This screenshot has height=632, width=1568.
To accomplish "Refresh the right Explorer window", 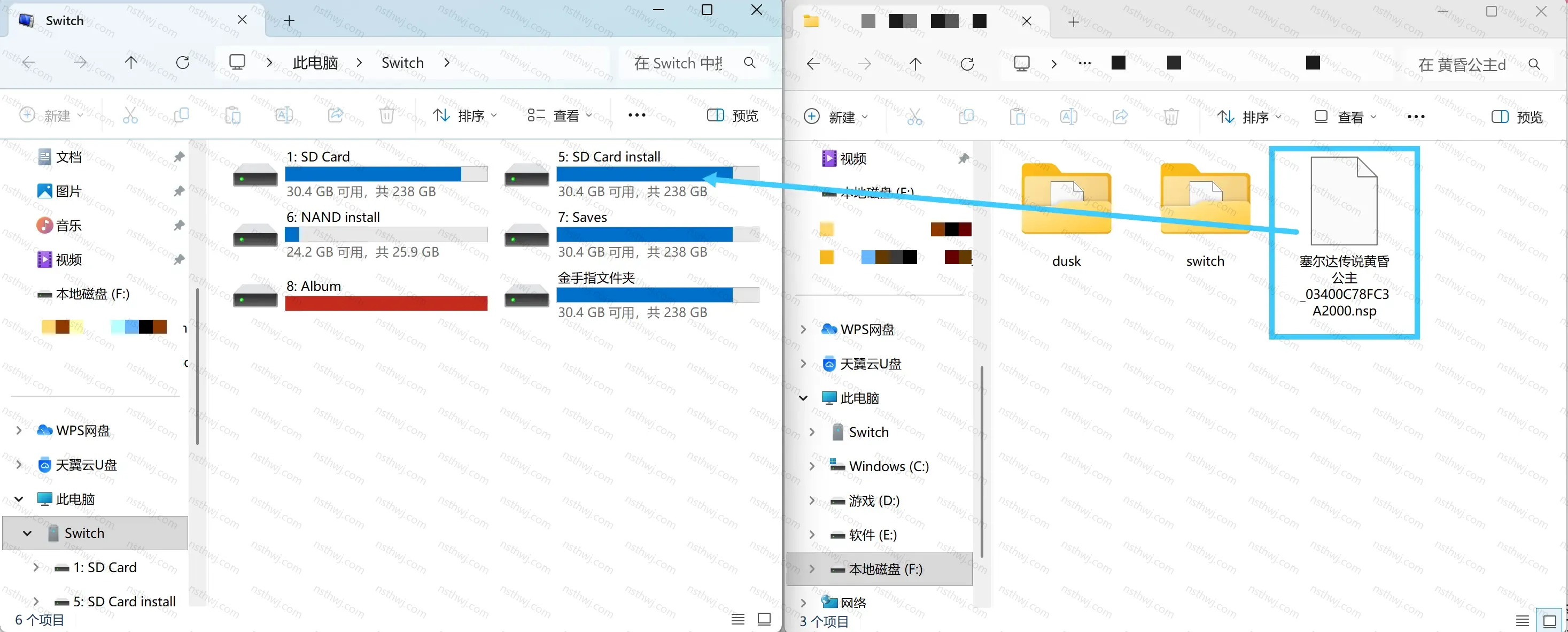I will pyautogui.click(x=967, y=64).
